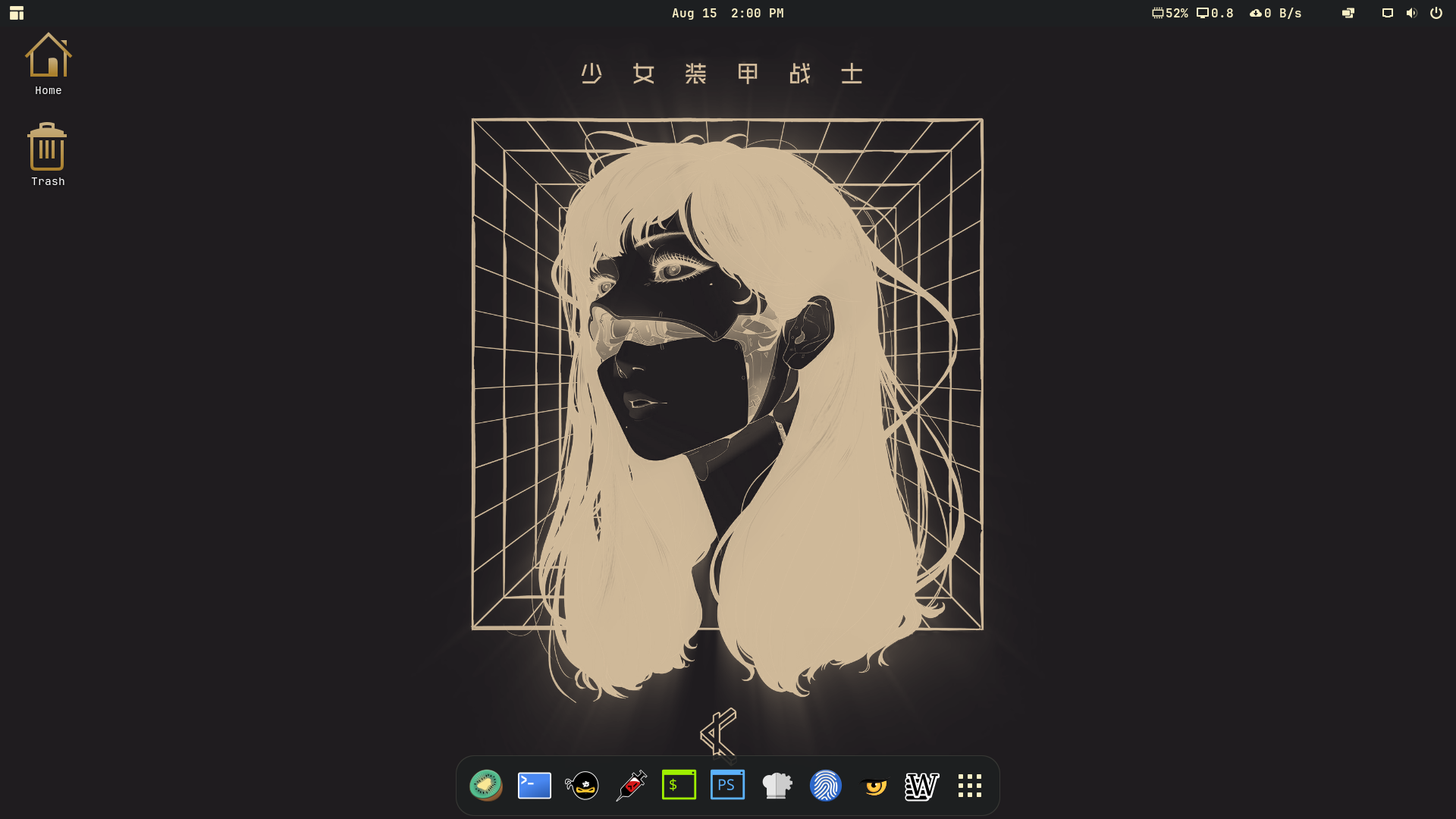The image size is (1456, 819).
Task: Open the yellow eye app in the dock
Action: pos(874,786)
